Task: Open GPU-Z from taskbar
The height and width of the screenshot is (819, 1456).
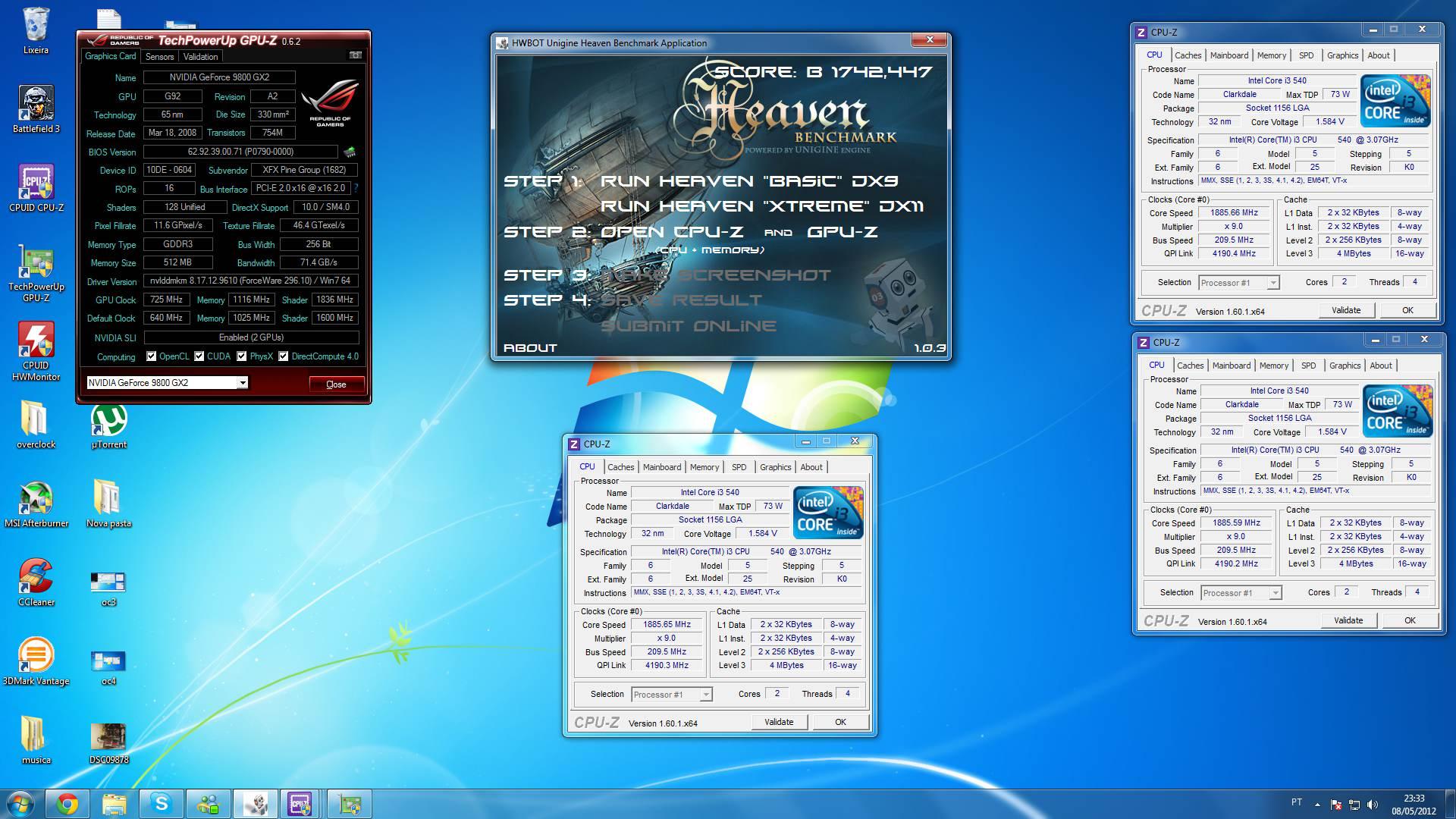Action: (x=350, y=804)
